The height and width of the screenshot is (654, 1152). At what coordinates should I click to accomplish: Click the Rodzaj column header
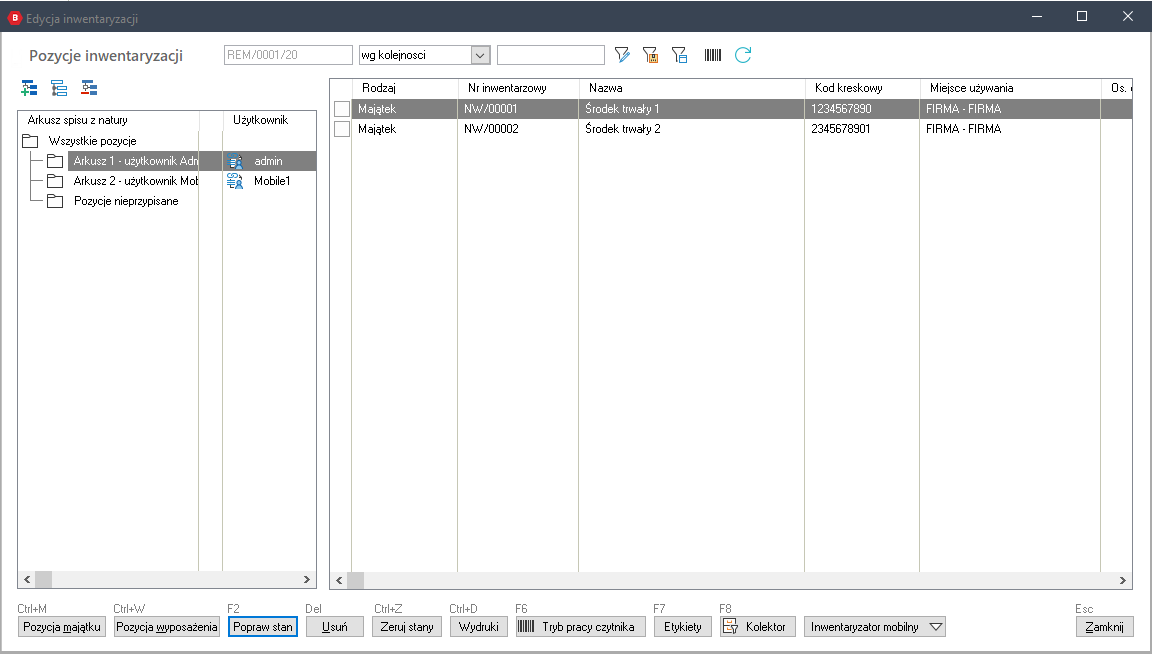[x=405, y=88]
